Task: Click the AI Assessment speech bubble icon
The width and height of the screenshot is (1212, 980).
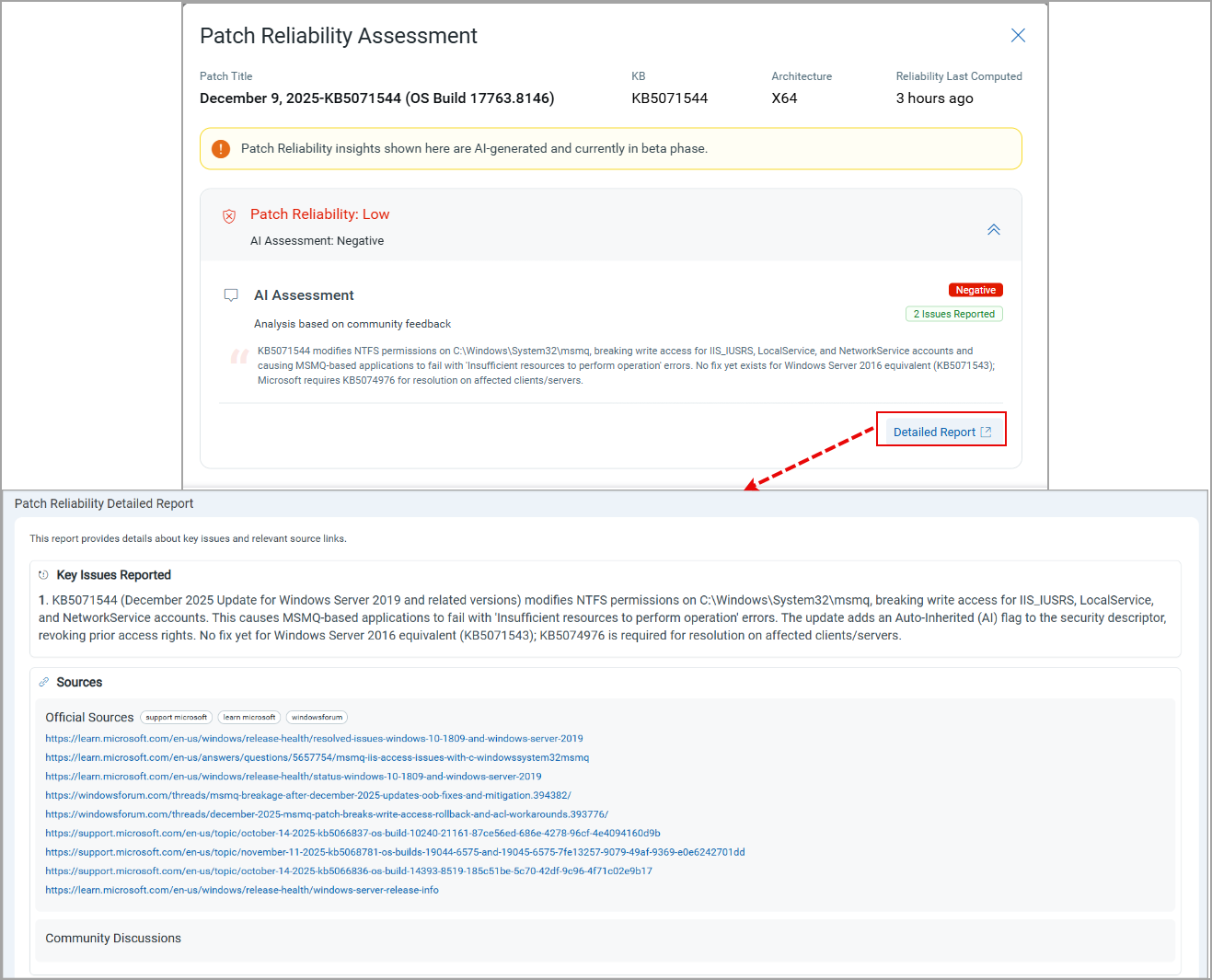Action: pyautogui.click(x=231, y=295)
